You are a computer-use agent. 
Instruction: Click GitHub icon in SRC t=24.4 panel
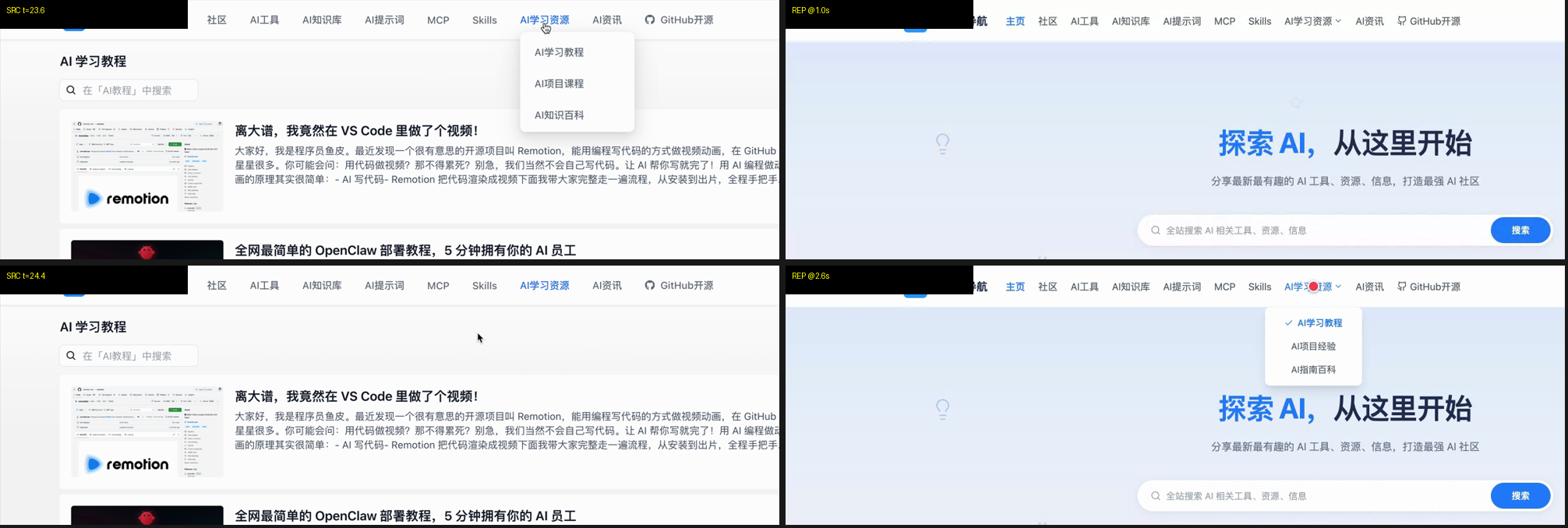coord(650,286)
